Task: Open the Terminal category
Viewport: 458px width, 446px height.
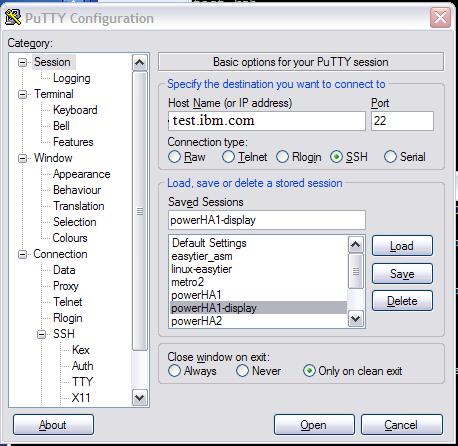Action: 54,94
